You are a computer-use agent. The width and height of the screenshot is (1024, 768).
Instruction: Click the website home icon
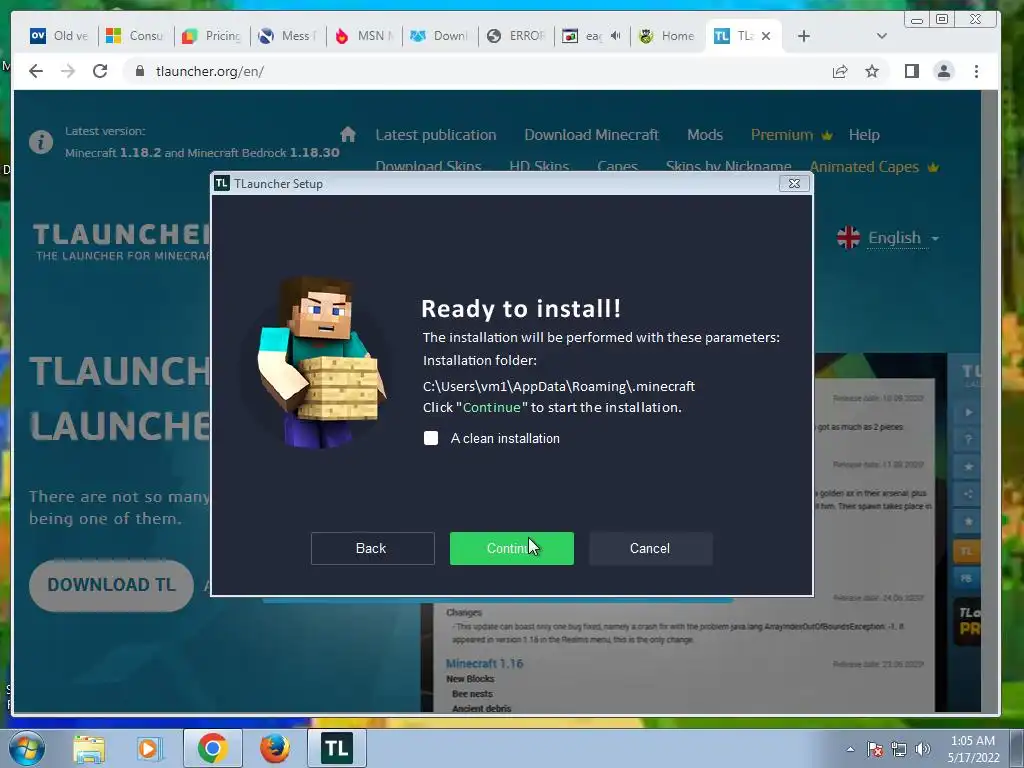click(348, 135)
